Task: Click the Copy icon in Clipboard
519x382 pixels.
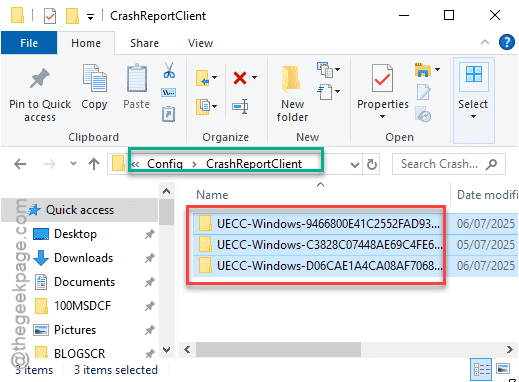Action: 94,78
